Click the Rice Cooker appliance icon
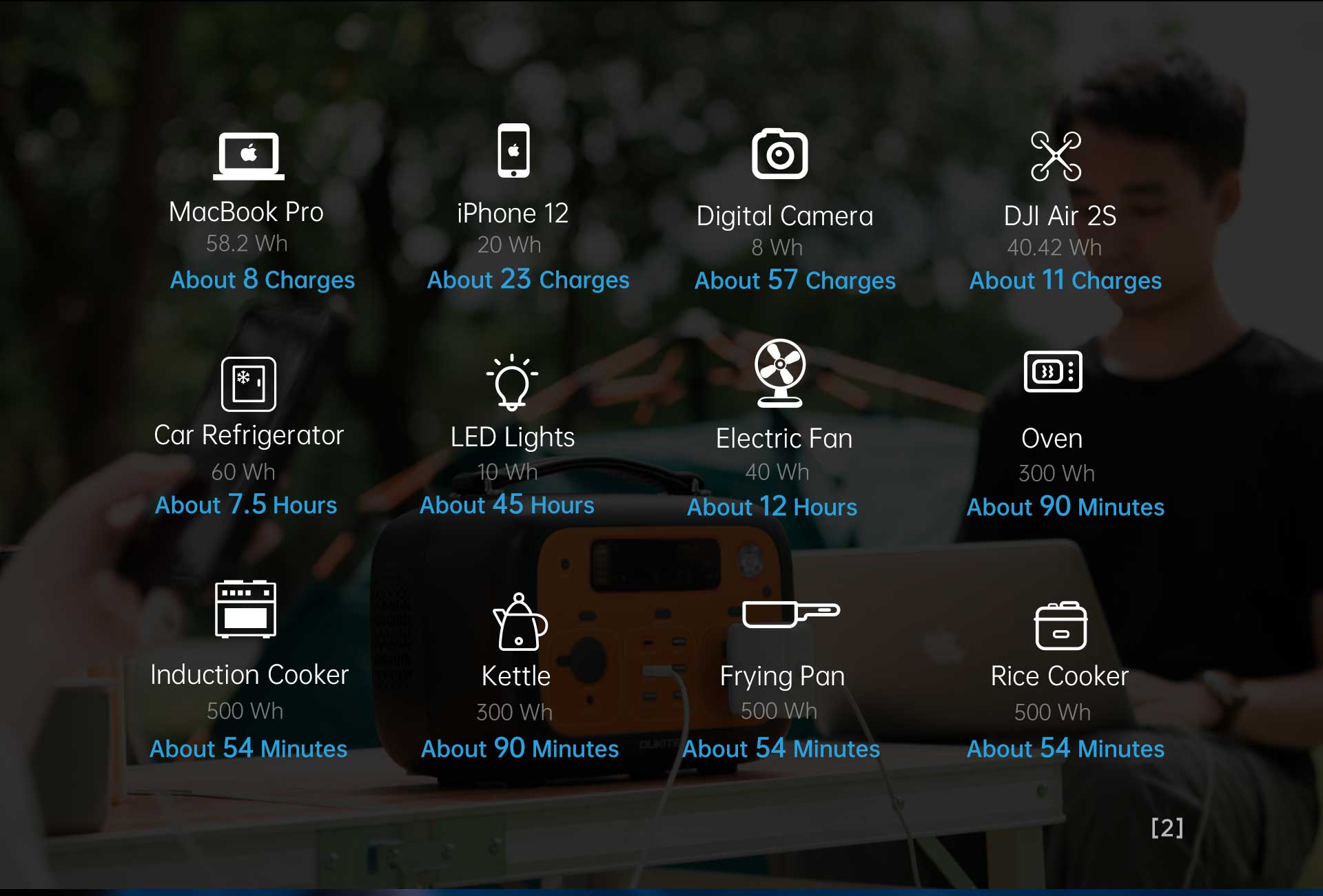 point(1058,625)
